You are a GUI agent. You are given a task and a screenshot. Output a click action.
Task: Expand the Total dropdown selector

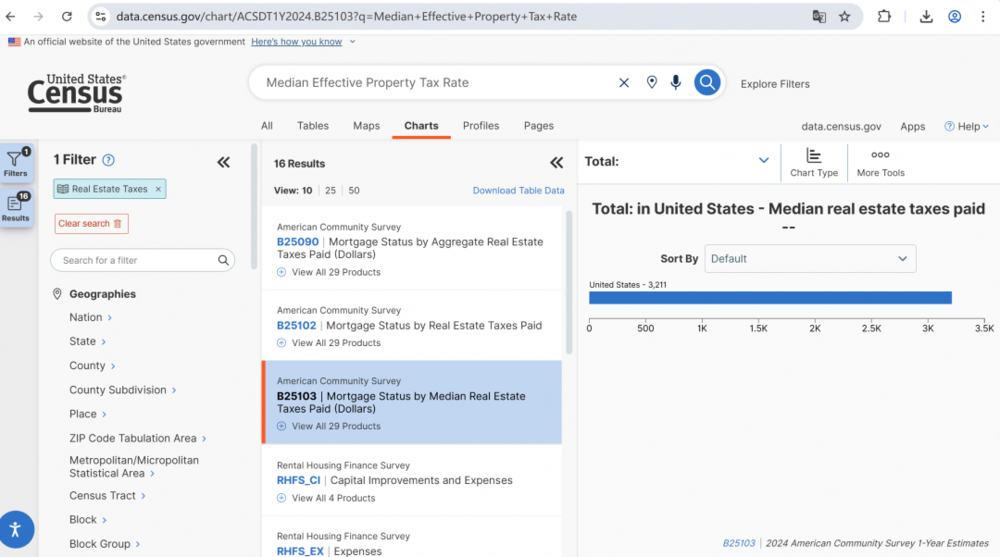click(764, 161)
